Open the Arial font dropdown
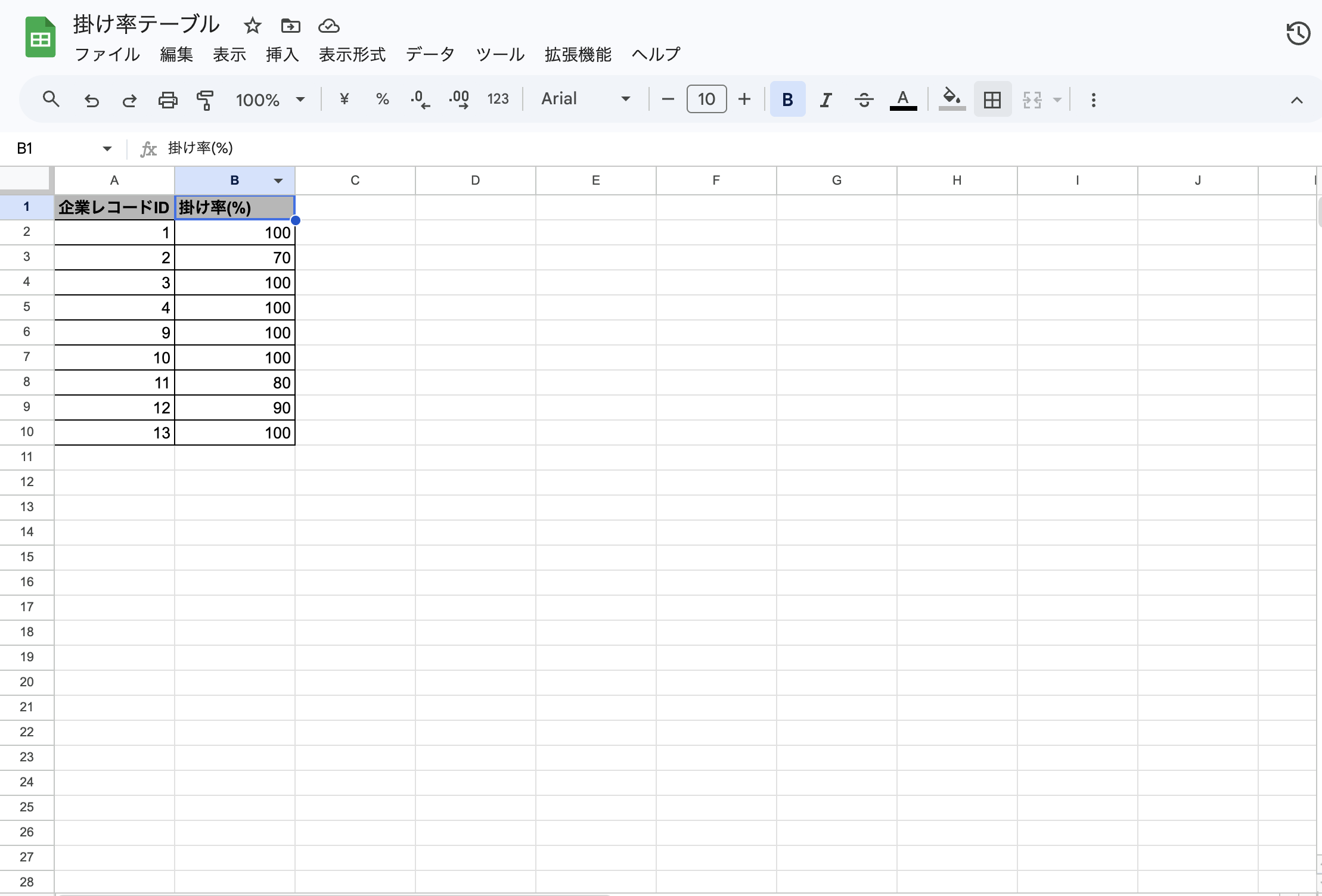This screenshot has height=896, width=1322. point(585,99)
